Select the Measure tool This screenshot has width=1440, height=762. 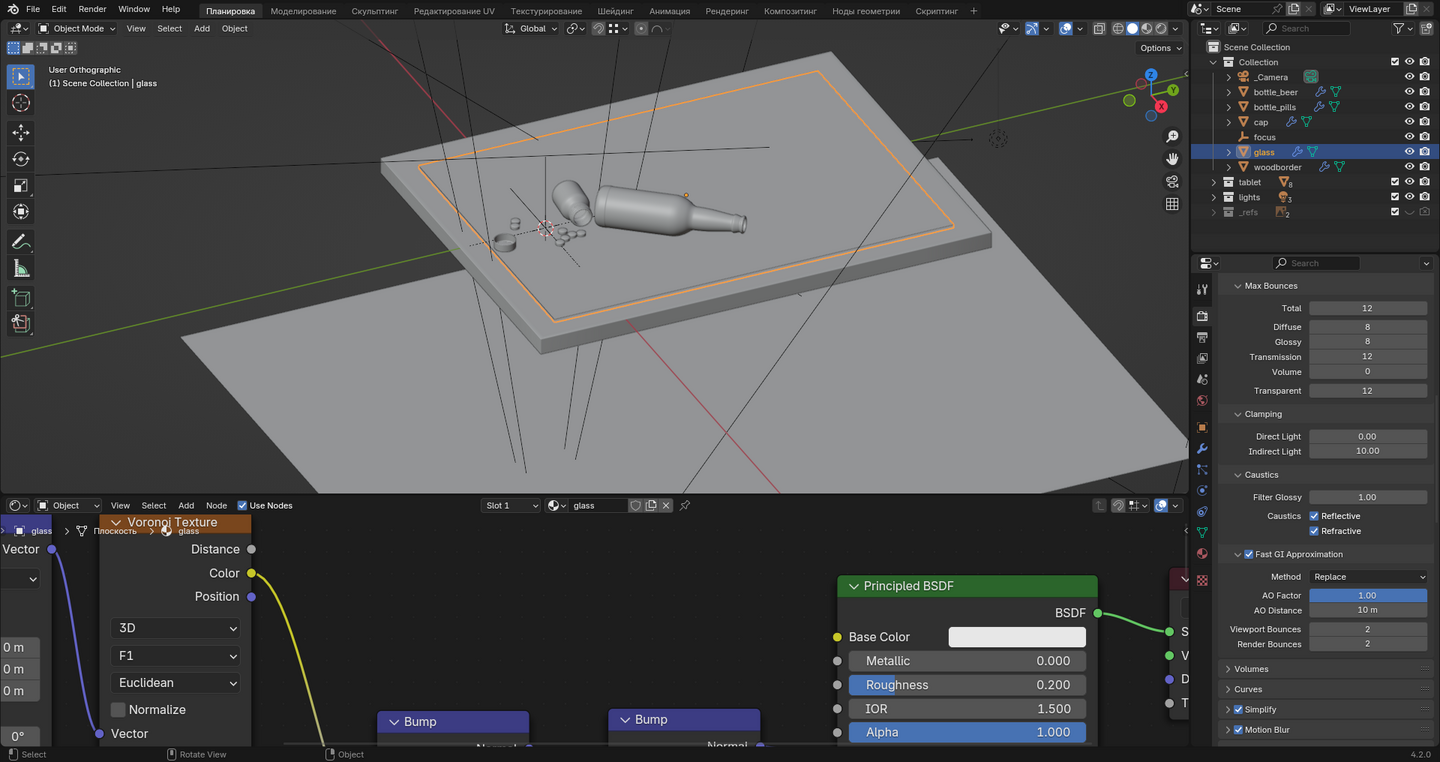pos(20,268)
